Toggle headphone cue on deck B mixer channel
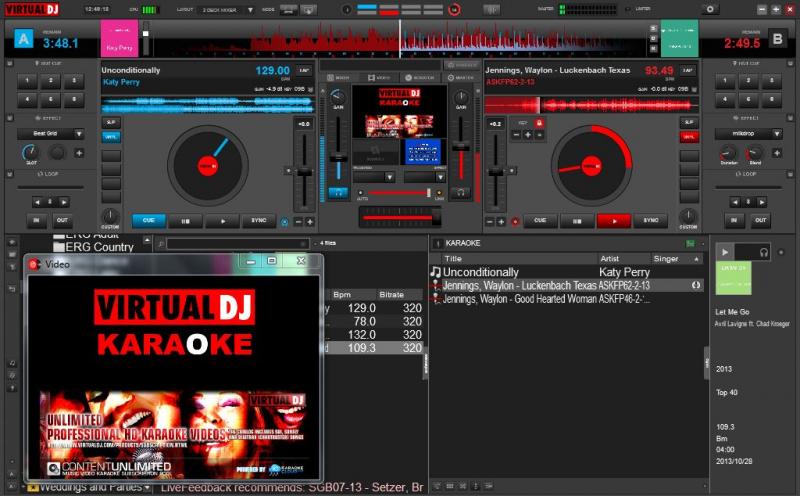The width and height of the screenshot is (800, 496). 461,193
